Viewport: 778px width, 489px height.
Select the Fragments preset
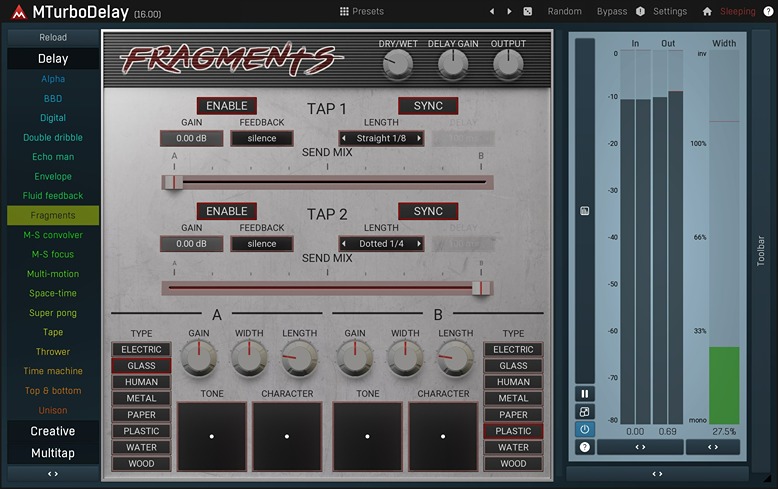pyautogui.click(x=53, y=215)
